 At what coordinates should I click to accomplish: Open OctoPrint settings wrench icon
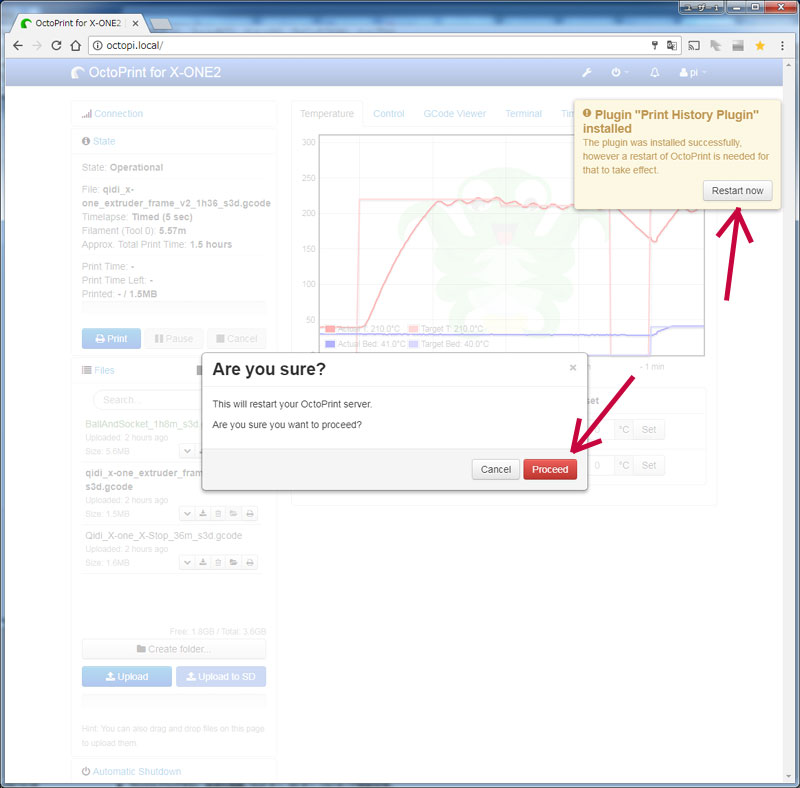coord(587,72)
